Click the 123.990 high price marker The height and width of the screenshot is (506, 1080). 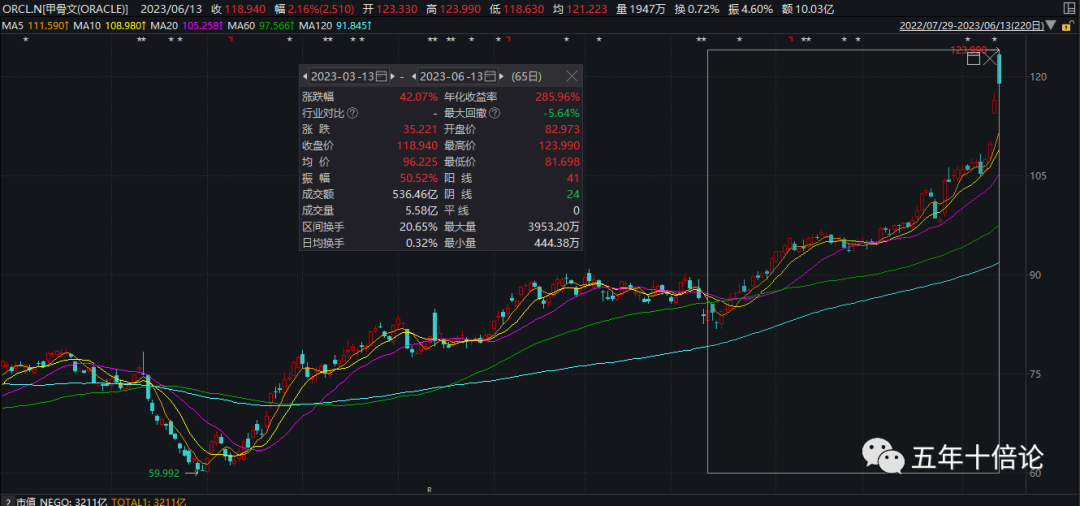[968, 50]
